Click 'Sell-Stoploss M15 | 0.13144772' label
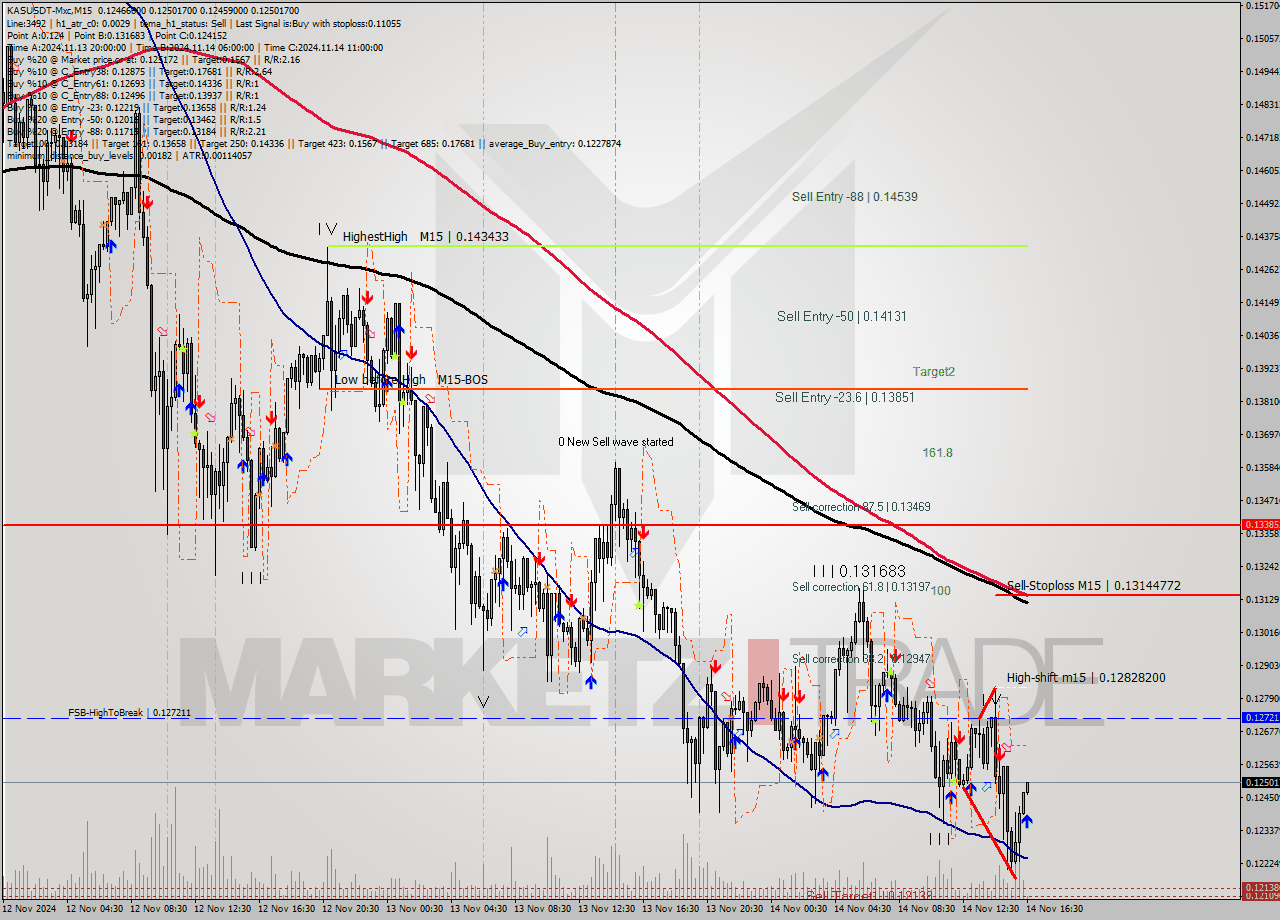 [1093, 586]
